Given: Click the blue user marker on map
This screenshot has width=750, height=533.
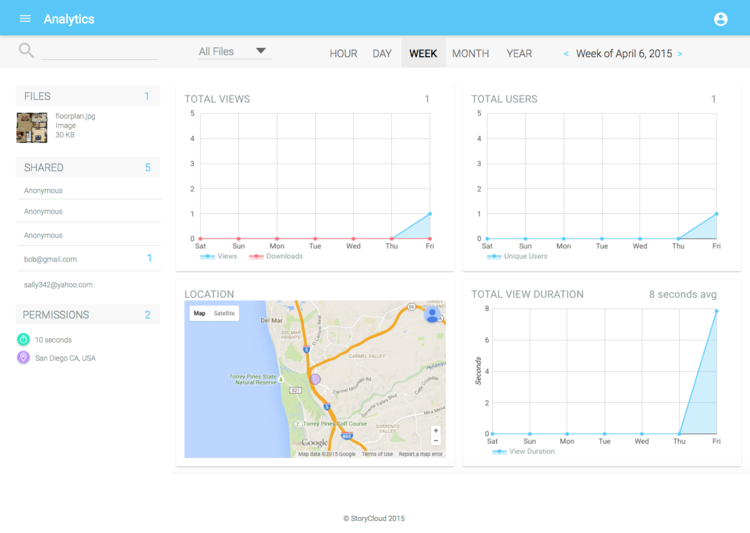Looking at the screenshot, I should [x=432, y=315].
